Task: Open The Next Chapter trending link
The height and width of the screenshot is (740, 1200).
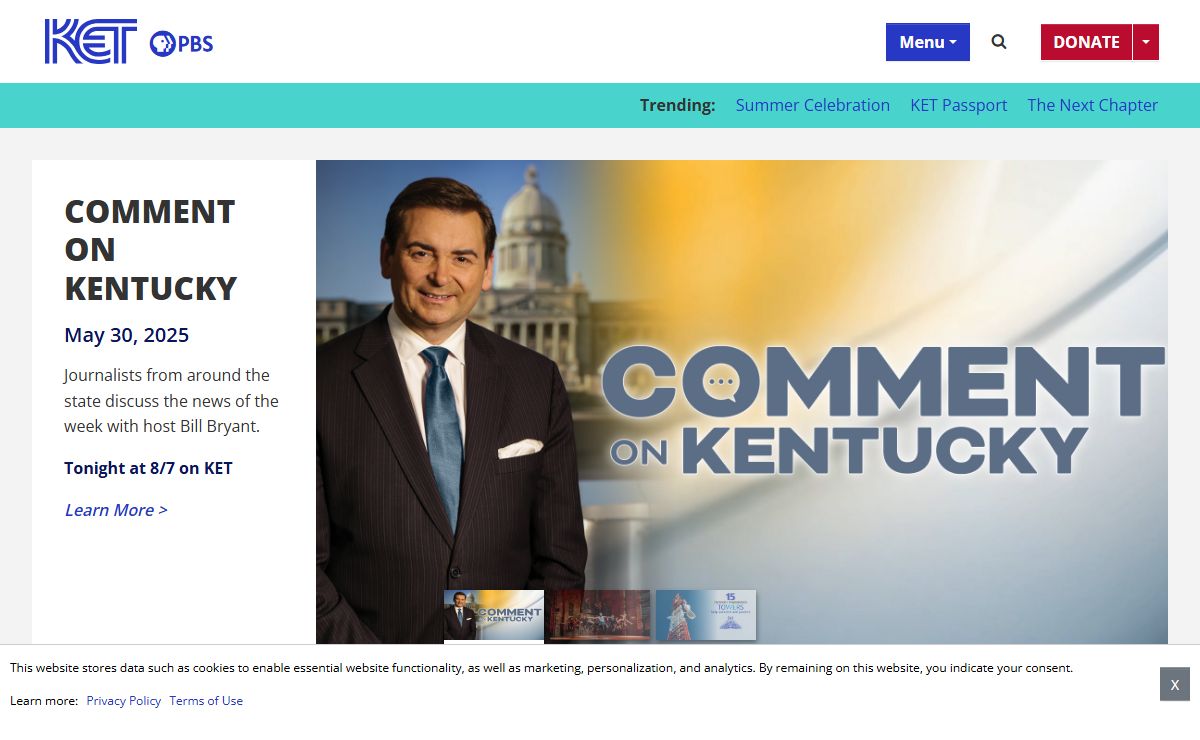Action: tap(1092, 105)
